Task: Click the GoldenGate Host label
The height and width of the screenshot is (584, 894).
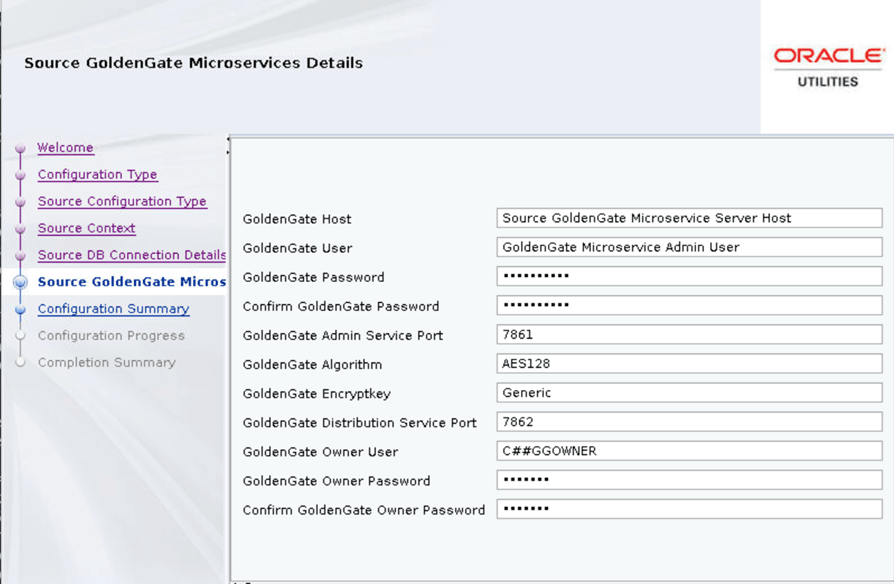Action: point(297,219)
